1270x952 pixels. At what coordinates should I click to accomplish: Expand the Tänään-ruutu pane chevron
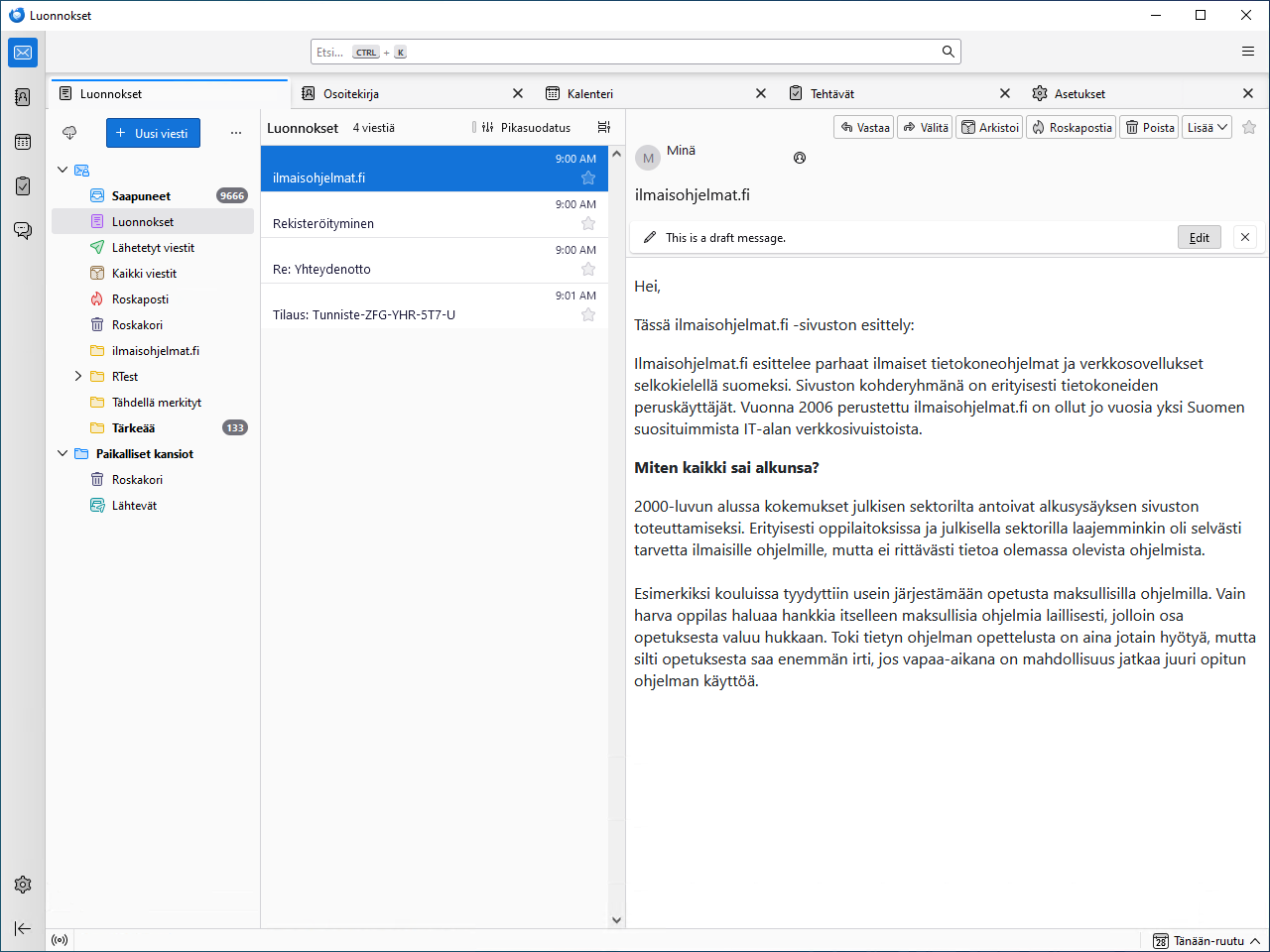pyautogui.click(x=1255, y=941)
